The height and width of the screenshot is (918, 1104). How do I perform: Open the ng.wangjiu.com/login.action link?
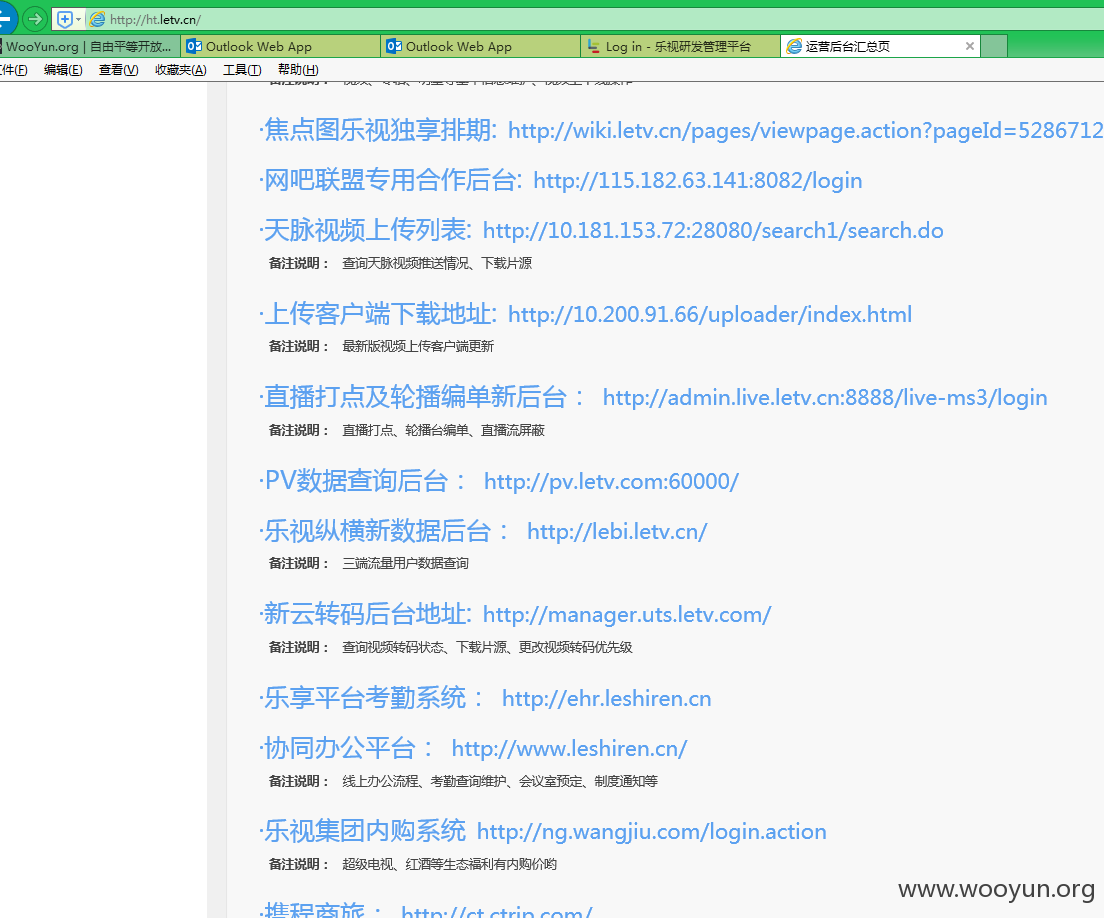[652, 832]
